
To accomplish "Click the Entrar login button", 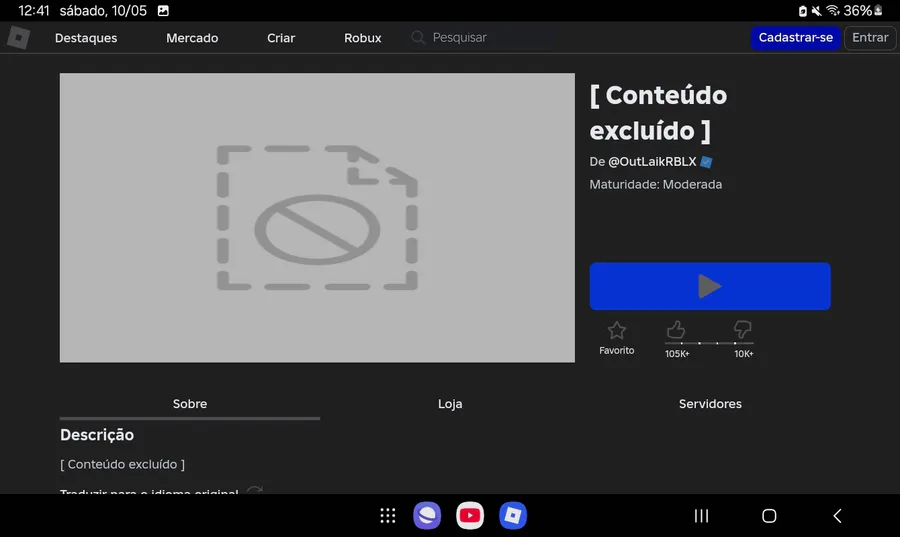I will click(x=870, y=37).
